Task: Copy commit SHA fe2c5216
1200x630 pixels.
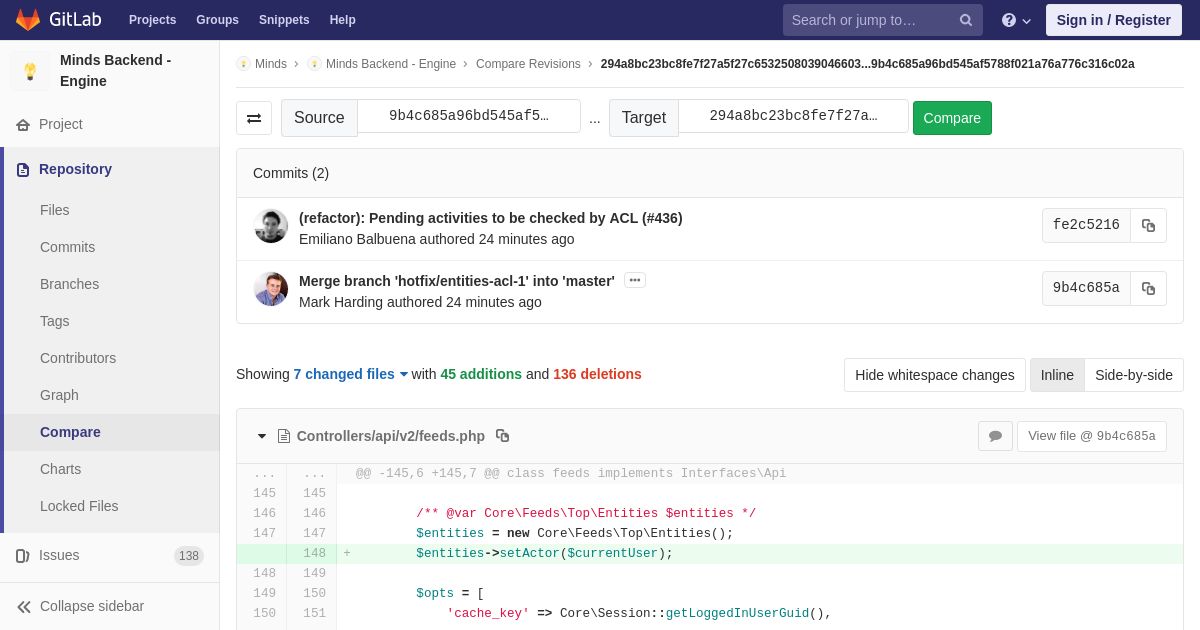Action: coord(1148,226)
